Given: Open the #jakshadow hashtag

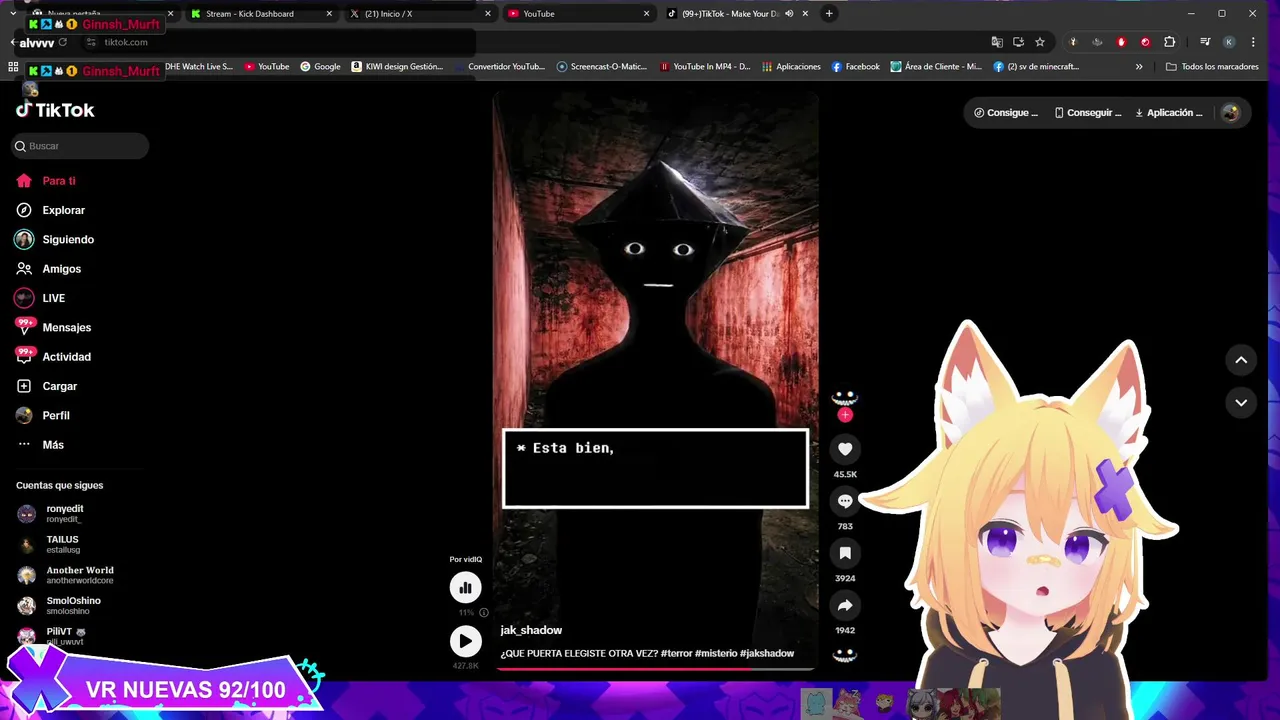Looking at the screenshot, I should 767,653.
